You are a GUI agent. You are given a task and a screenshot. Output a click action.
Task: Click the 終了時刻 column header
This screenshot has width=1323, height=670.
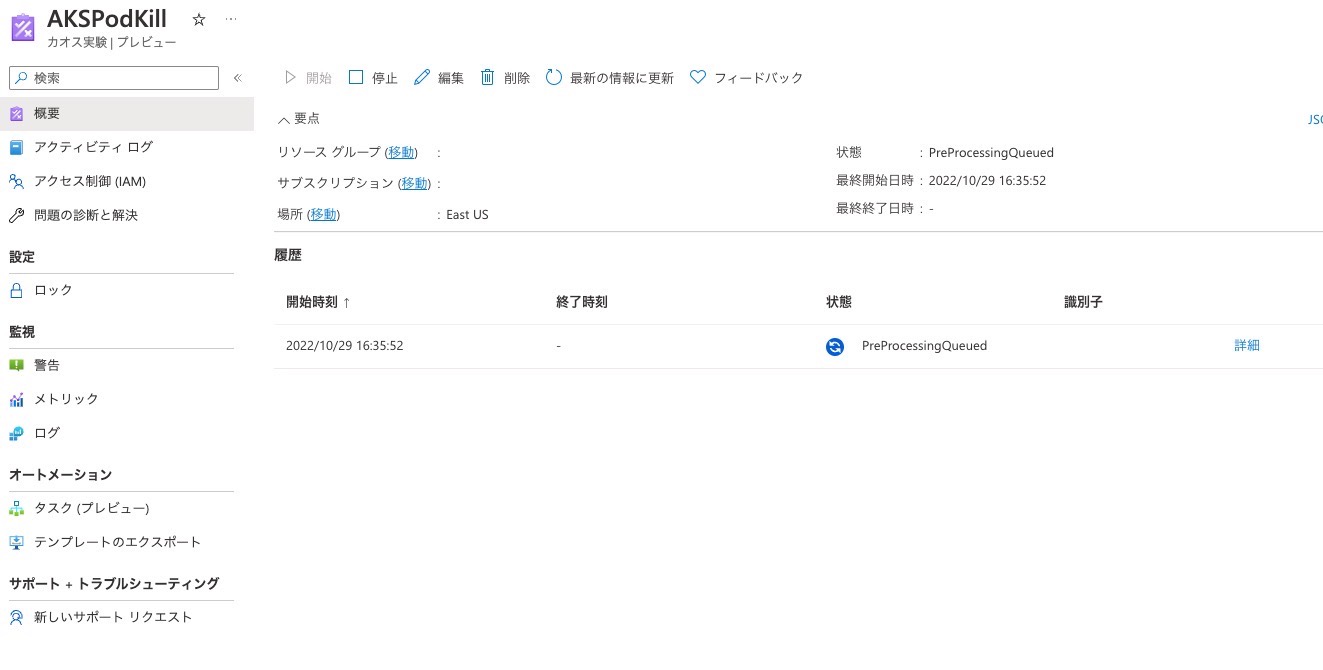(x=582, y=302)
